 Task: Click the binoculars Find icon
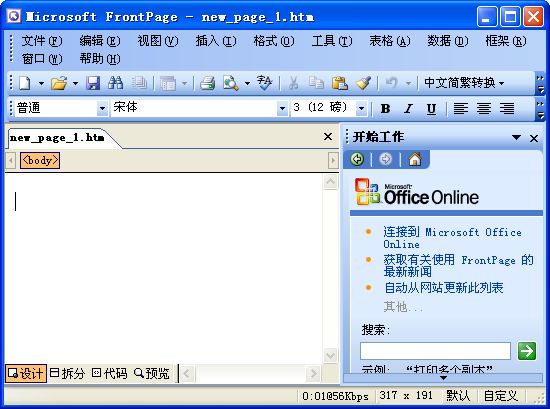[x=115, y=83]
